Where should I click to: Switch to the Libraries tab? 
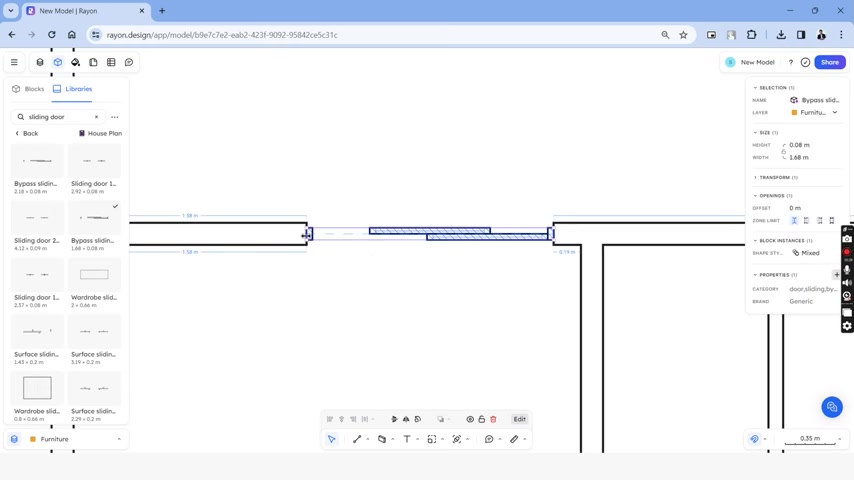[x=72, y=89]
